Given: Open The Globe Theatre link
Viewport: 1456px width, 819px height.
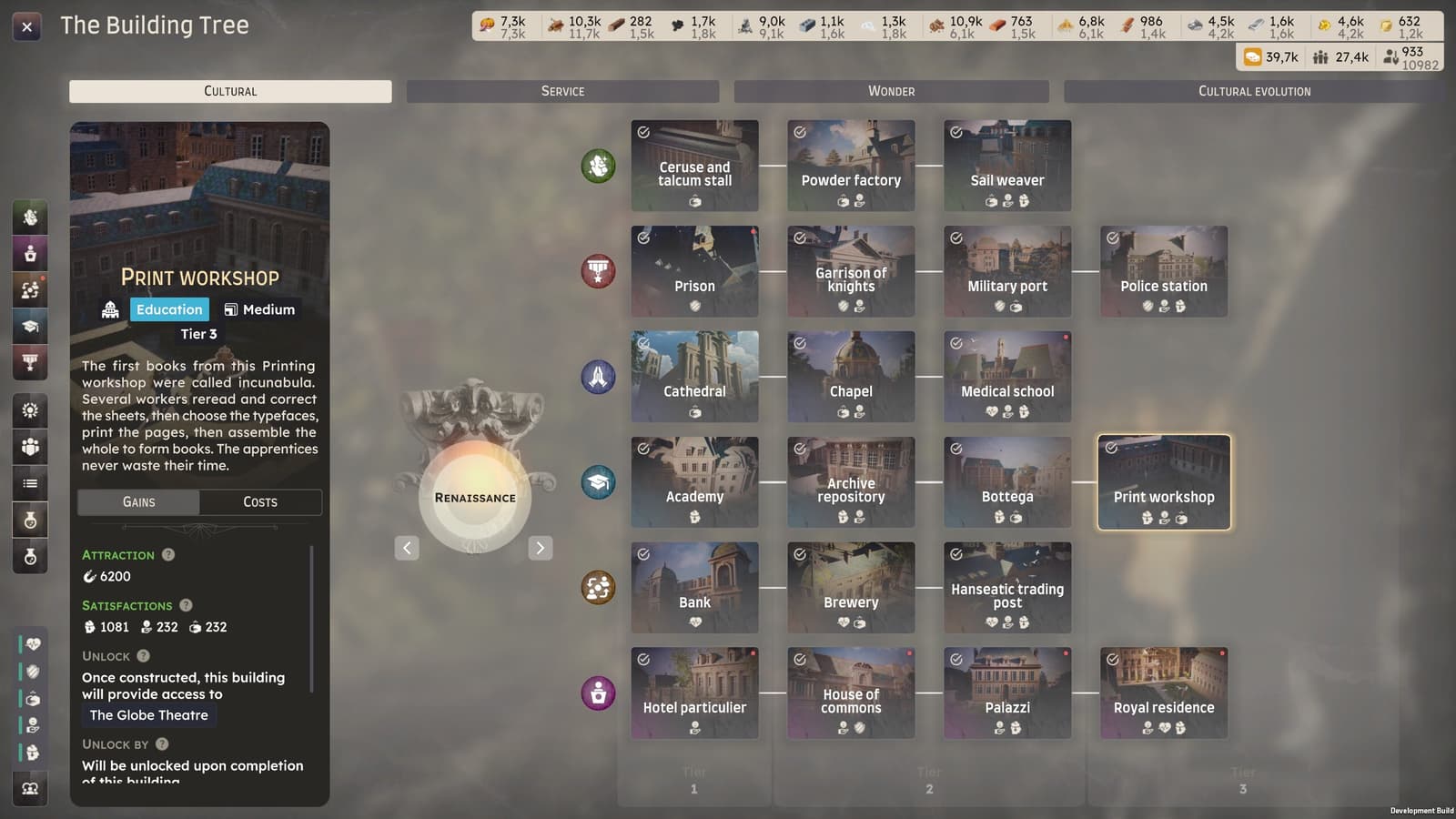Looking at the screenshot, I should [148, 715].
